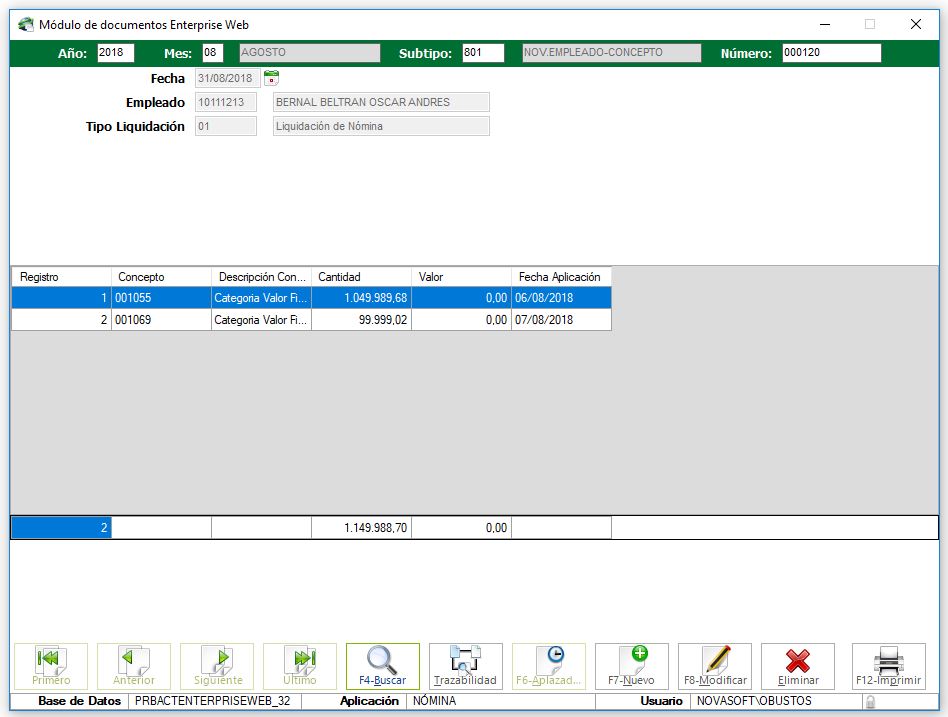
Task: Click the Liquidación de Nómina field
Action: click(x=381, y=126)
